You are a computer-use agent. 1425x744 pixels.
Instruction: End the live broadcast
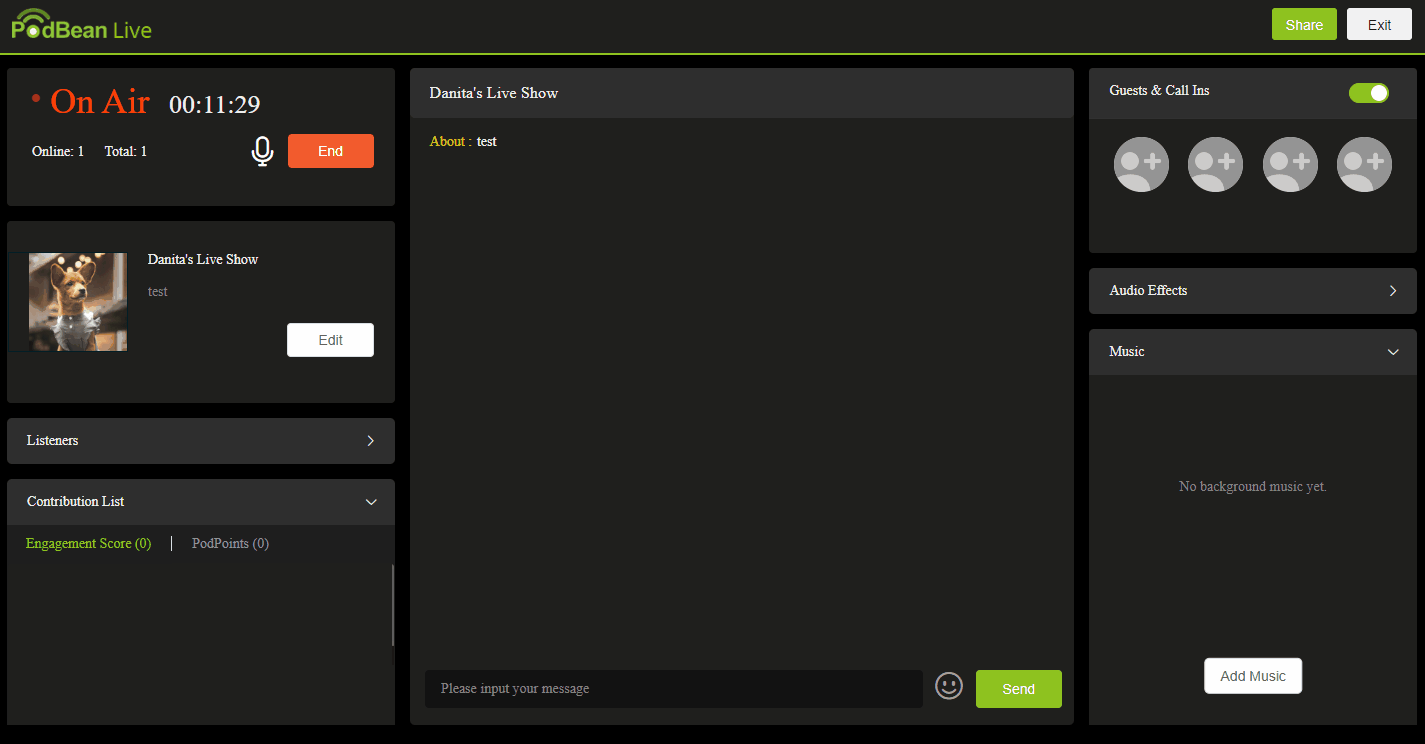point(330,151)
